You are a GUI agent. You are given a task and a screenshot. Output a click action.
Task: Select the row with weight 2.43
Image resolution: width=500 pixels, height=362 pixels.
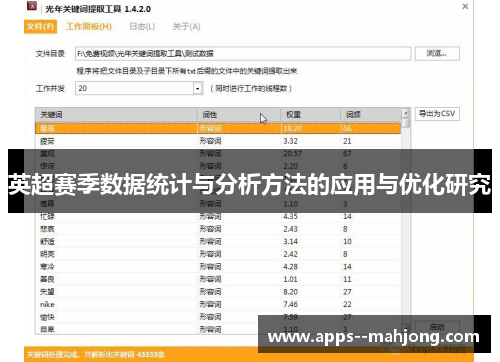(x=218, y=229)
